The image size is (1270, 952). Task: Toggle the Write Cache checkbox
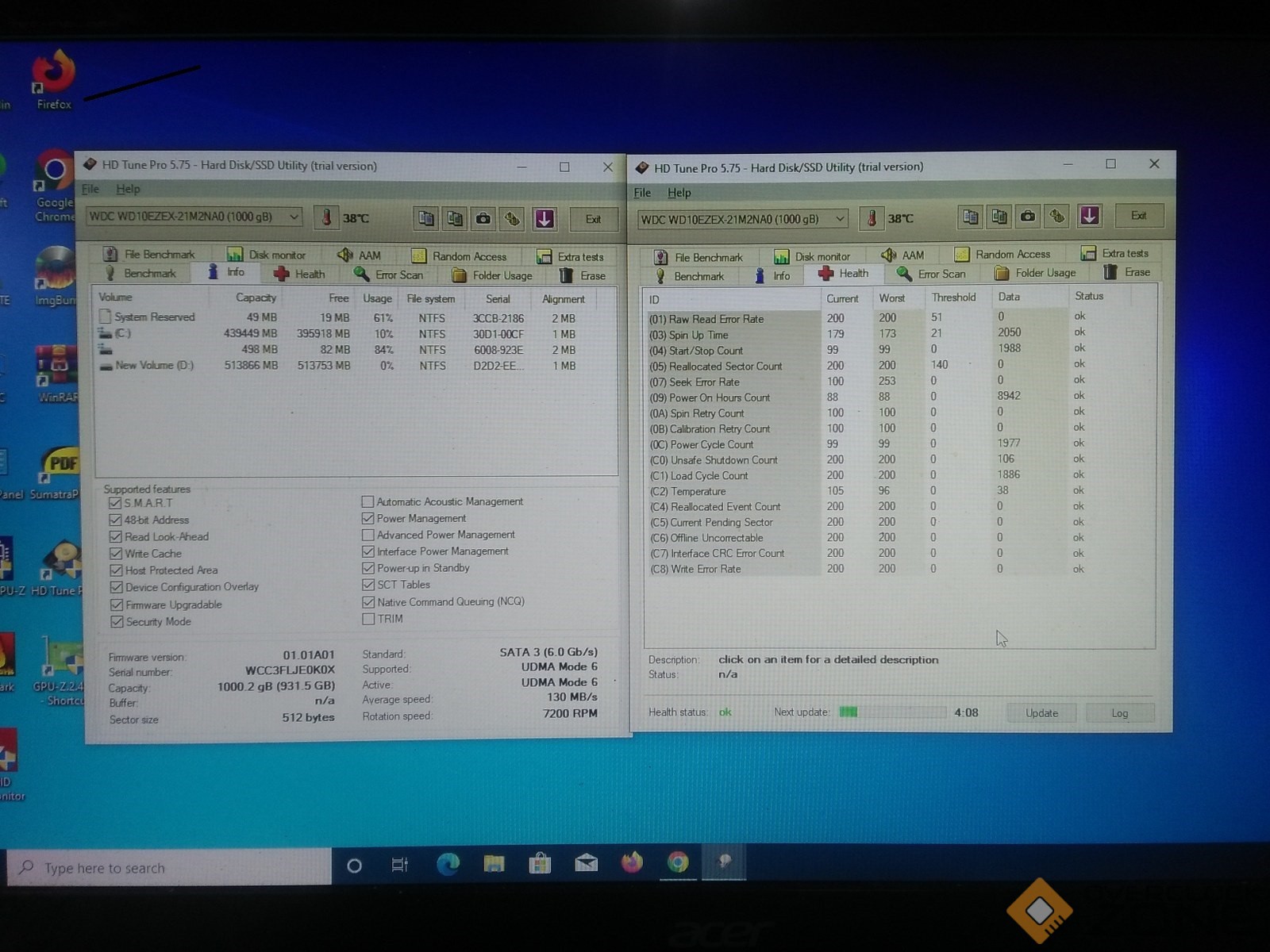click(x=116, y=554)
